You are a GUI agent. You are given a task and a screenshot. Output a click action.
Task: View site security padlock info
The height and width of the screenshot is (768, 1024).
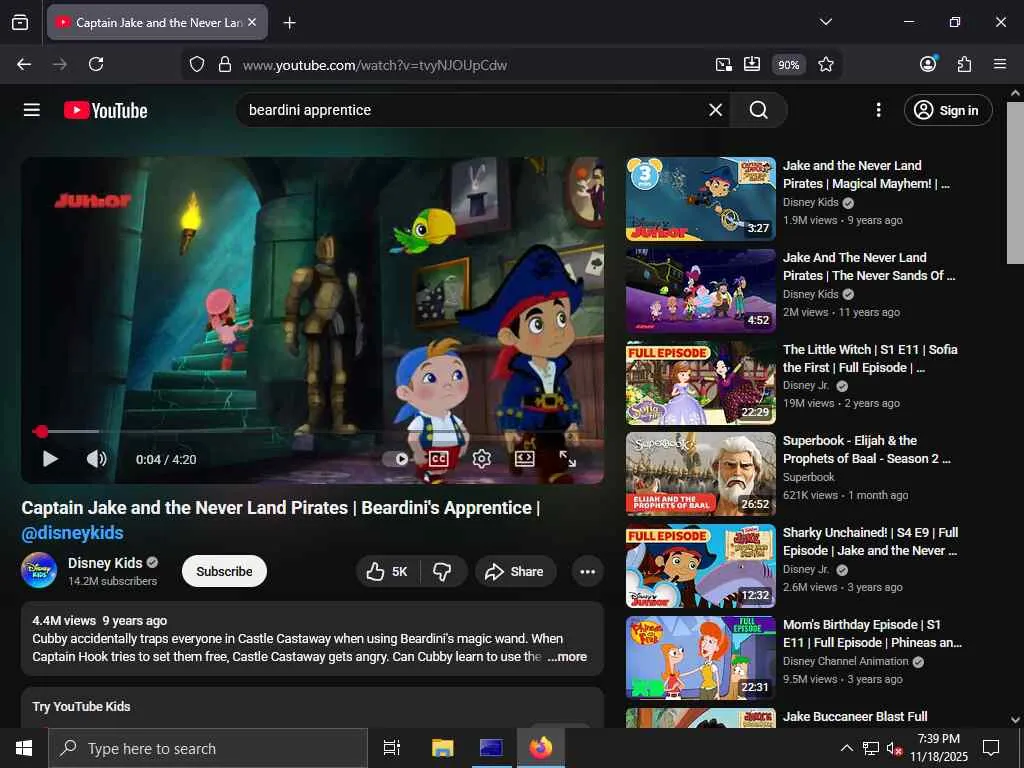click(x=225, y=65)
